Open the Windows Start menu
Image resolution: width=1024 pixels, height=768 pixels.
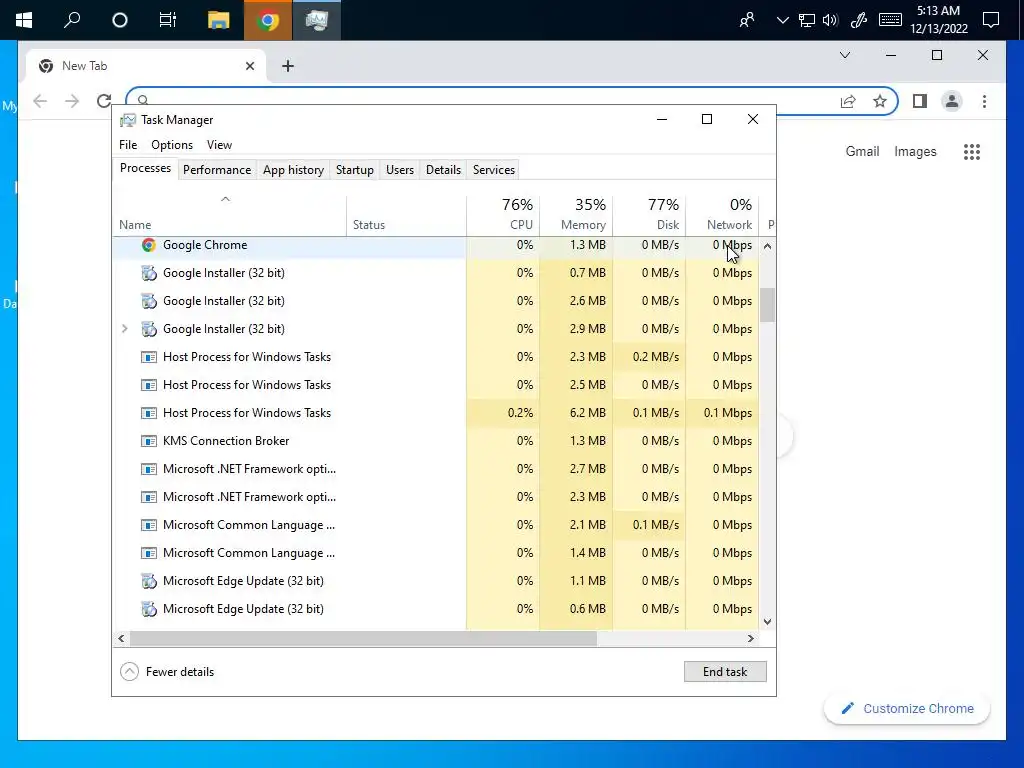[24, 20]
